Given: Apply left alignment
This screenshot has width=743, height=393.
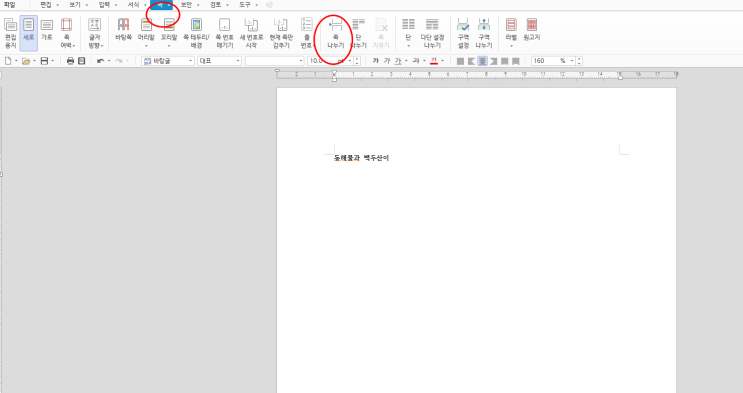Looking at the screenshot, I should 471,61.
